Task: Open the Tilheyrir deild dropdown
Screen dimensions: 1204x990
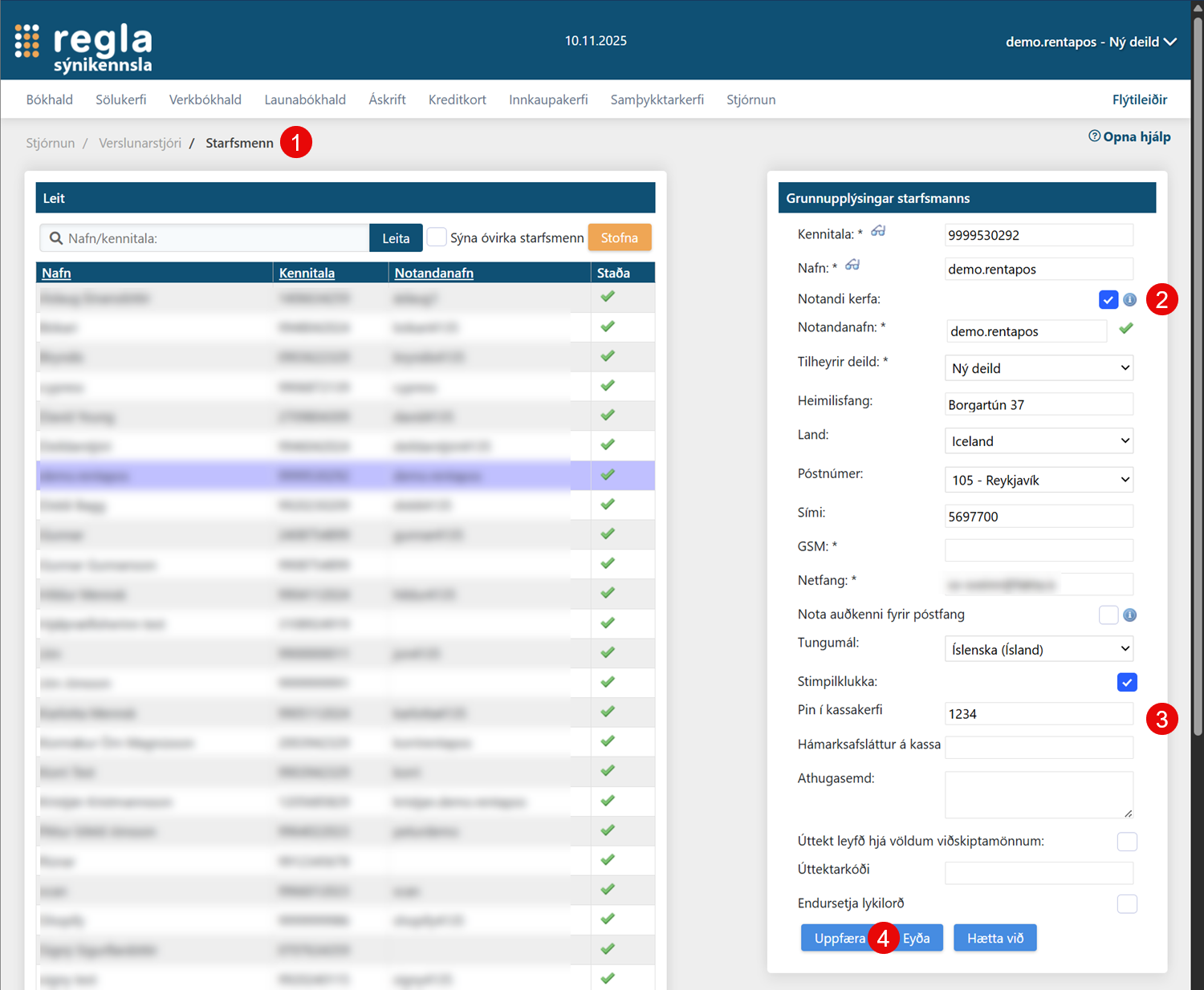Action: [1039, 368]
